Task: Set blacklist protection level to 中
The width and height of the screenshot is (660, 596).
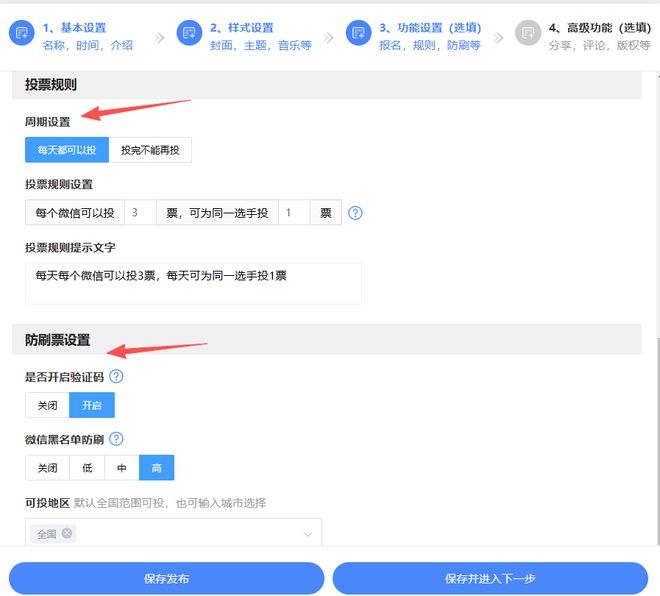Action: 121,467
